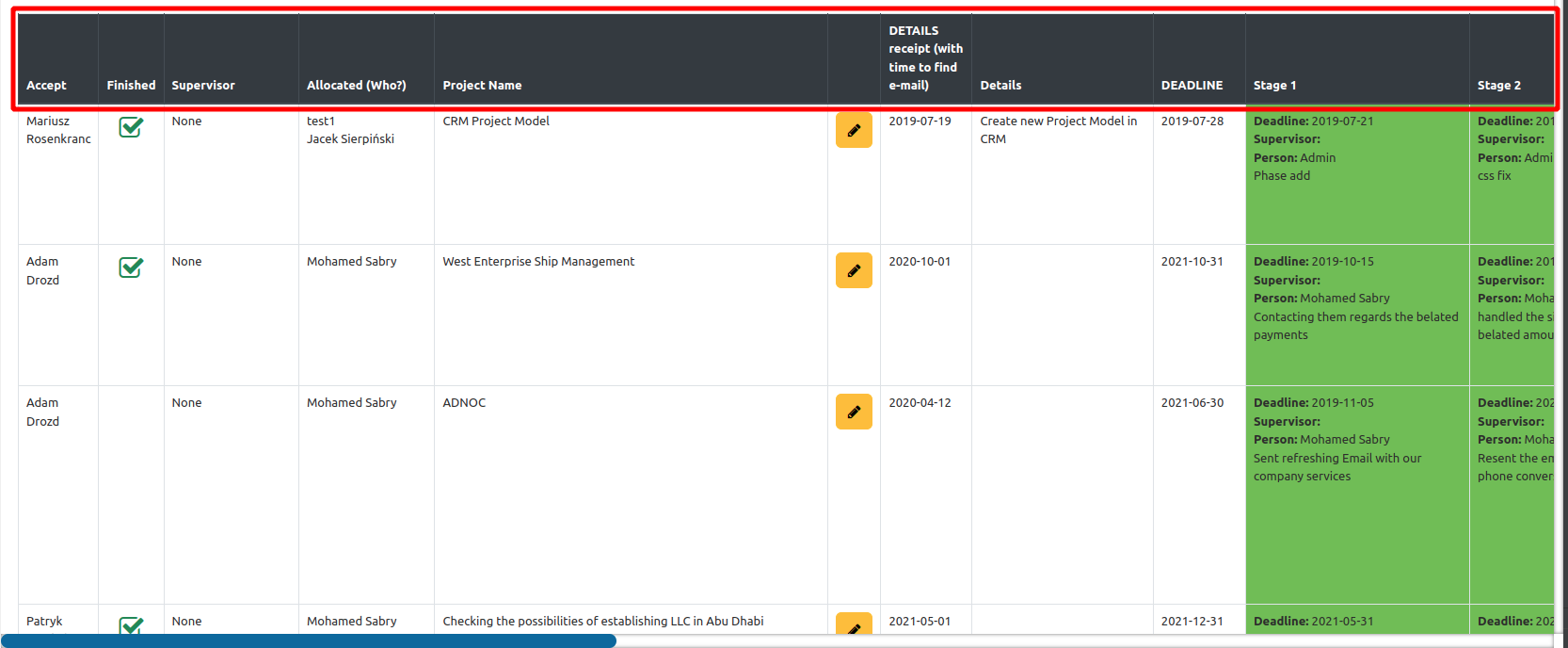Click the DEADLINE column header
Viewport: 1568px width, 648px height.
tap(1192, 85)
